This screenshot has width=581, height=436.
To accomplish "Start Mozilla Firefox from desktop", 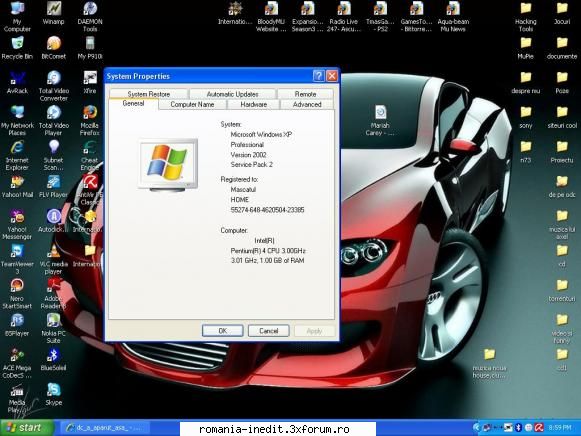I will (x=90, y=121).
